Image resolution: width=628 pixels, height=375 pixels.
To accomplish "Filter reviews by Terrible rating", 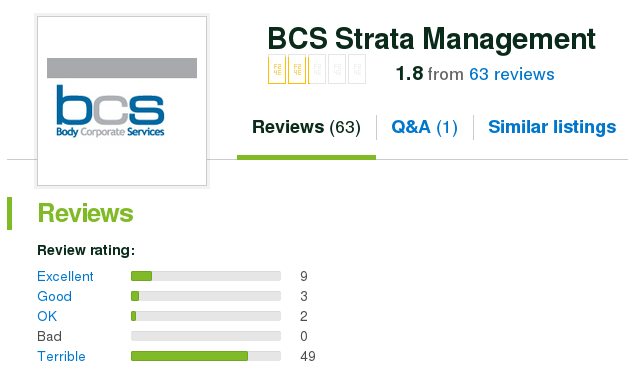I will pos(61,356).
